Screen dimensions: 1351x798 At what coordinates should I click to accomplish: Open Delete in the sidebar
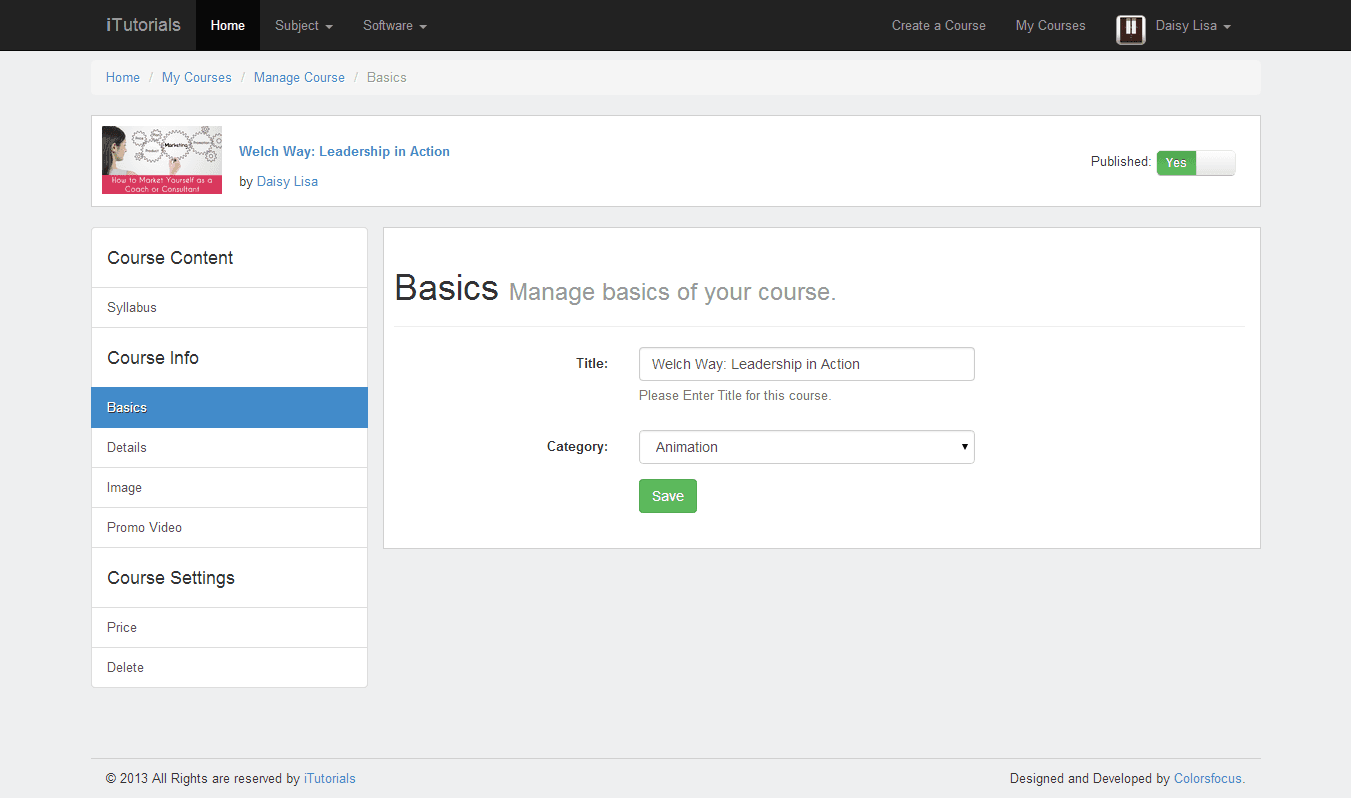point(229,668)
